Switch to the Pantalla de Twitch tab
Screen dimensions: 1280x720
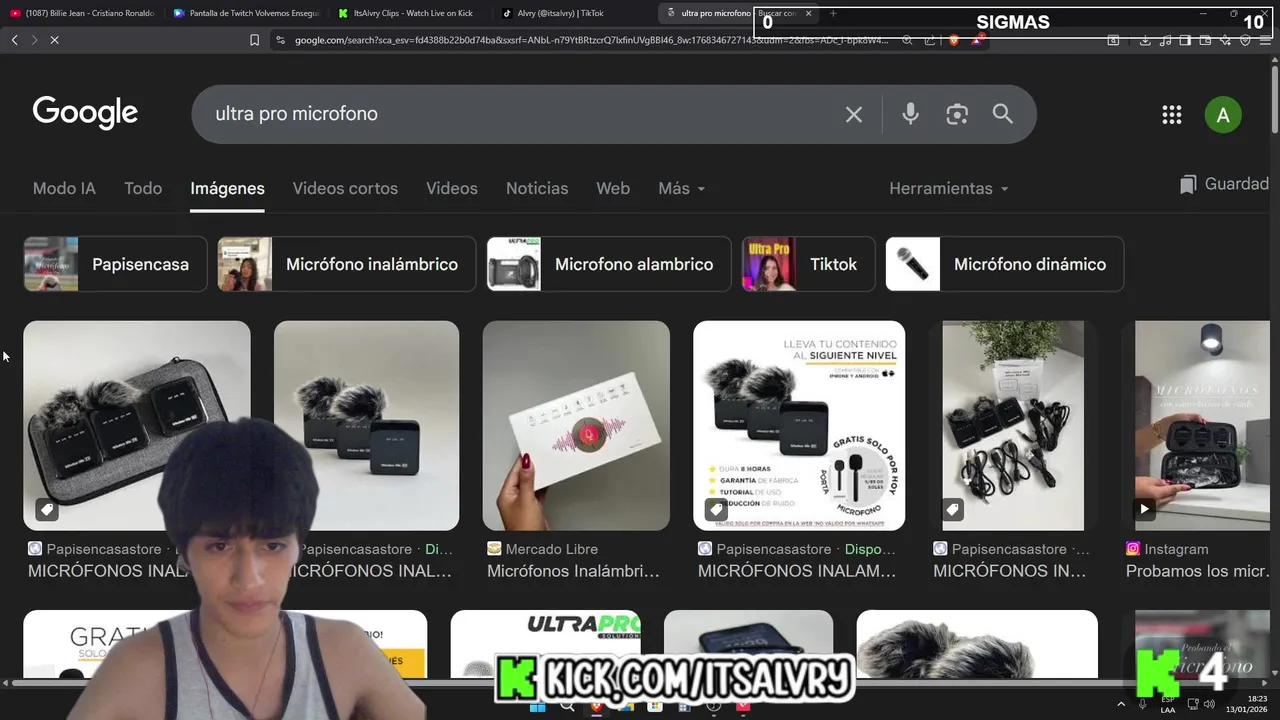tap(245, 13)
